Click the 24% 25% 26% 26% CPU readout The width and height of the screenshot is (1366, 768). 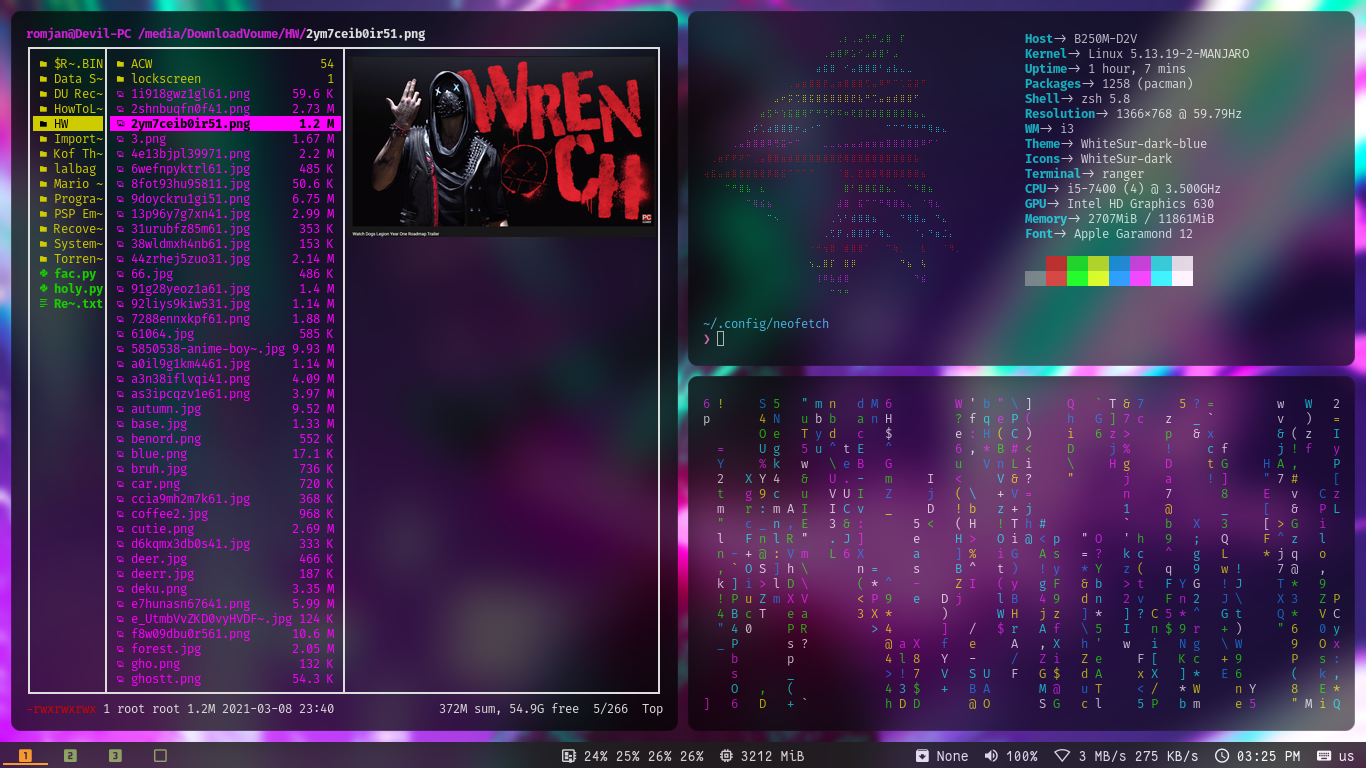(644, 756)
